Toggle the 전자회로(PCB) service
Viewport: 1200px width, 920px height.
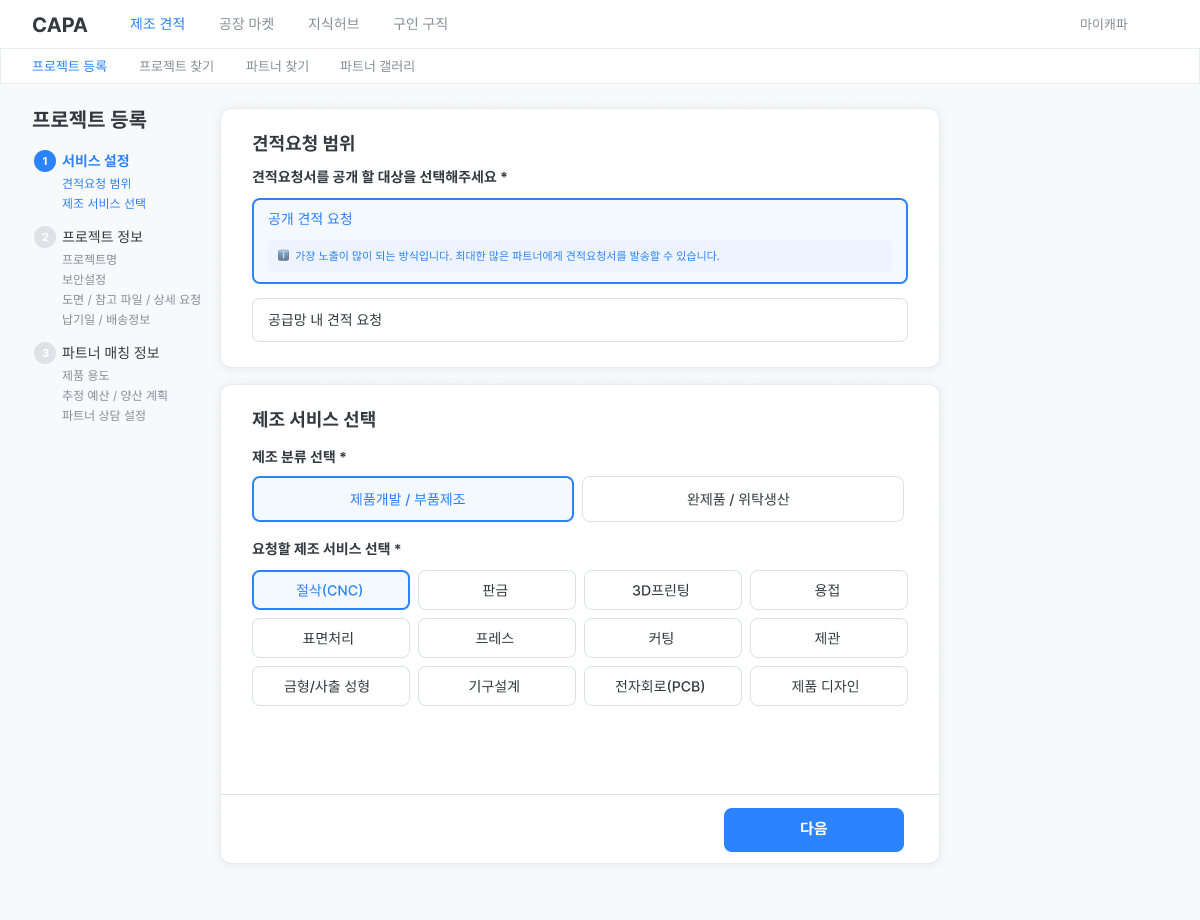coord(662,686)
